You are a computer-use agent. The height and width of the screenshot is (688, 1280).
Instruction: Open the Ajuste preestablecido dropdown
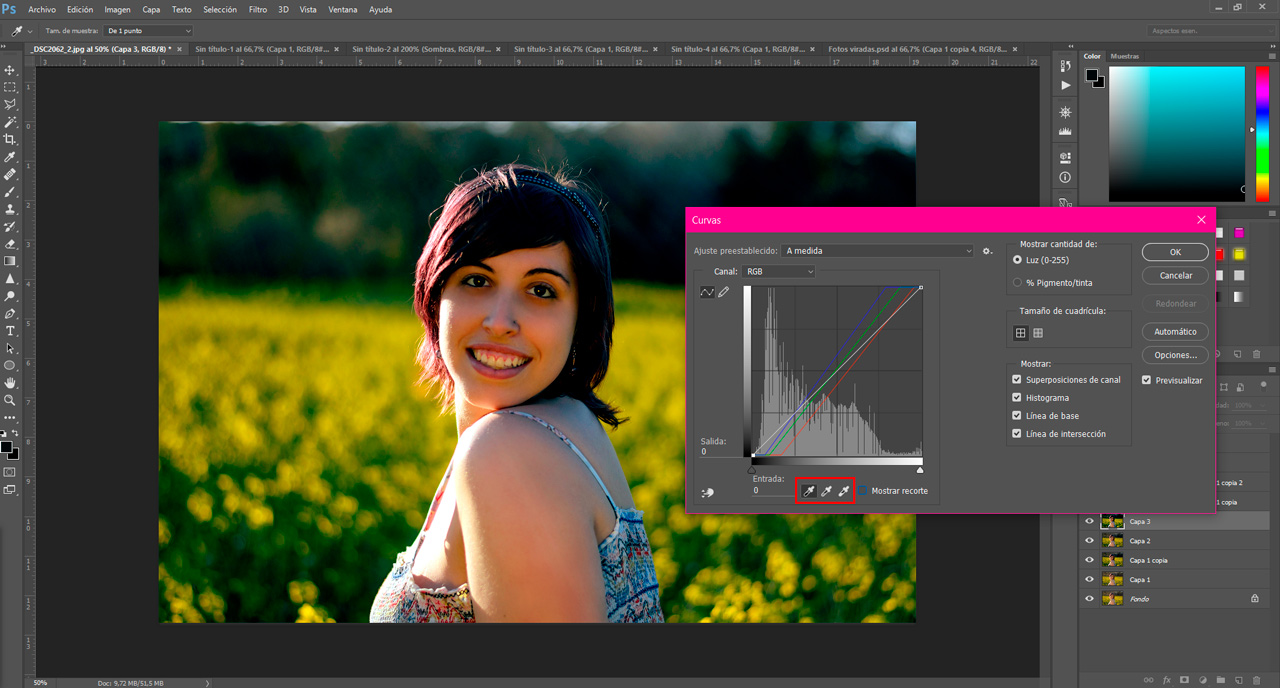tap(875, 250)
